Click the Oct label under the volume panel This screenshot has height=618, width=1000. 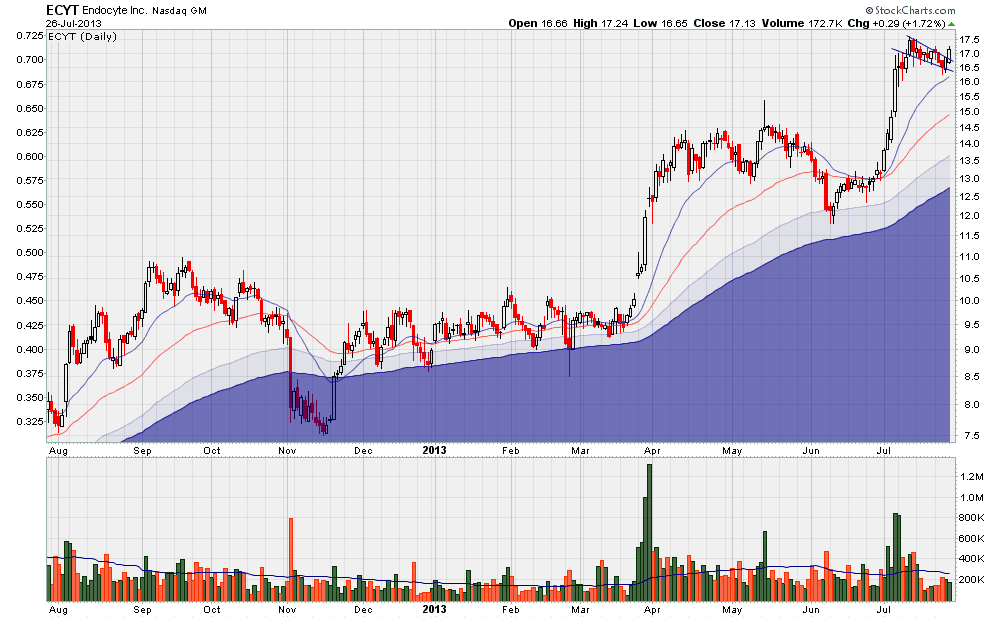pos(212,610)
